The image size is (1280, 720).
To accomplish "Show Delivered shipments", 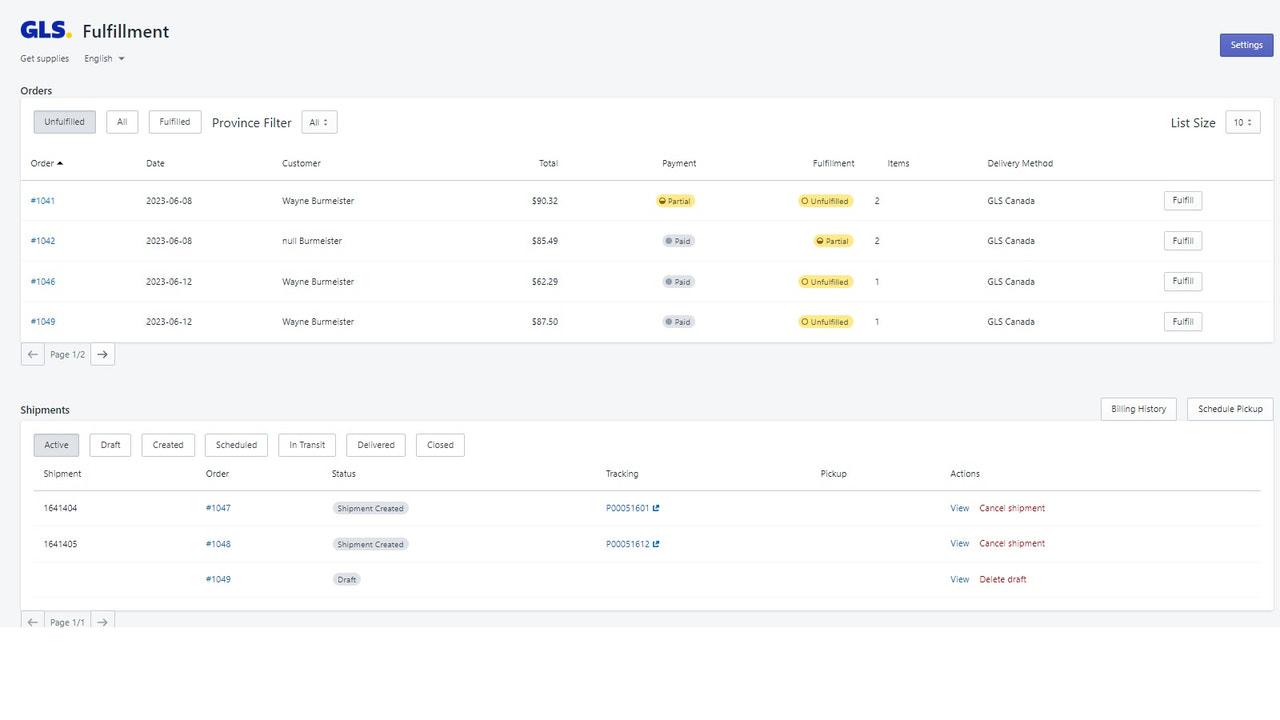I will [375, 444].
